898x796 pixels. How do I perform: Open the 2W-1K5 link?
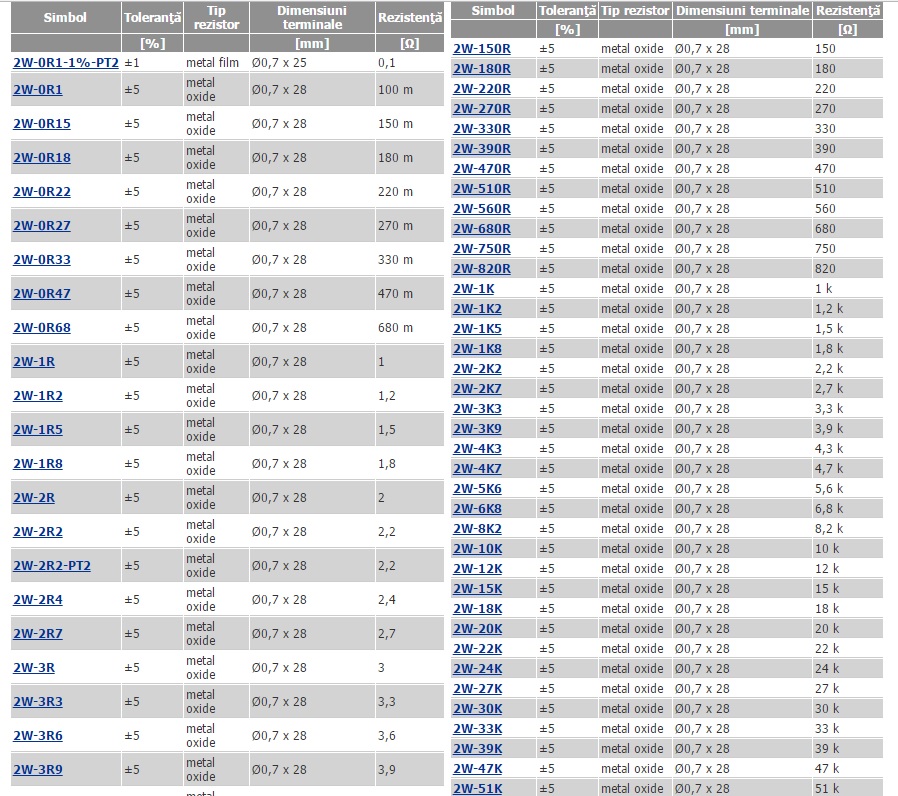tap(478, 329)
